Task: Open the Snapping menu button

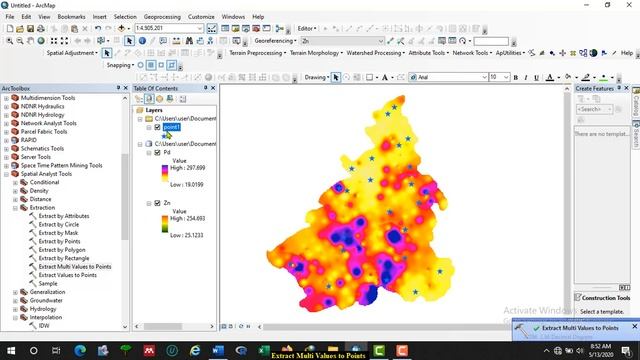Action: [120, 65]
